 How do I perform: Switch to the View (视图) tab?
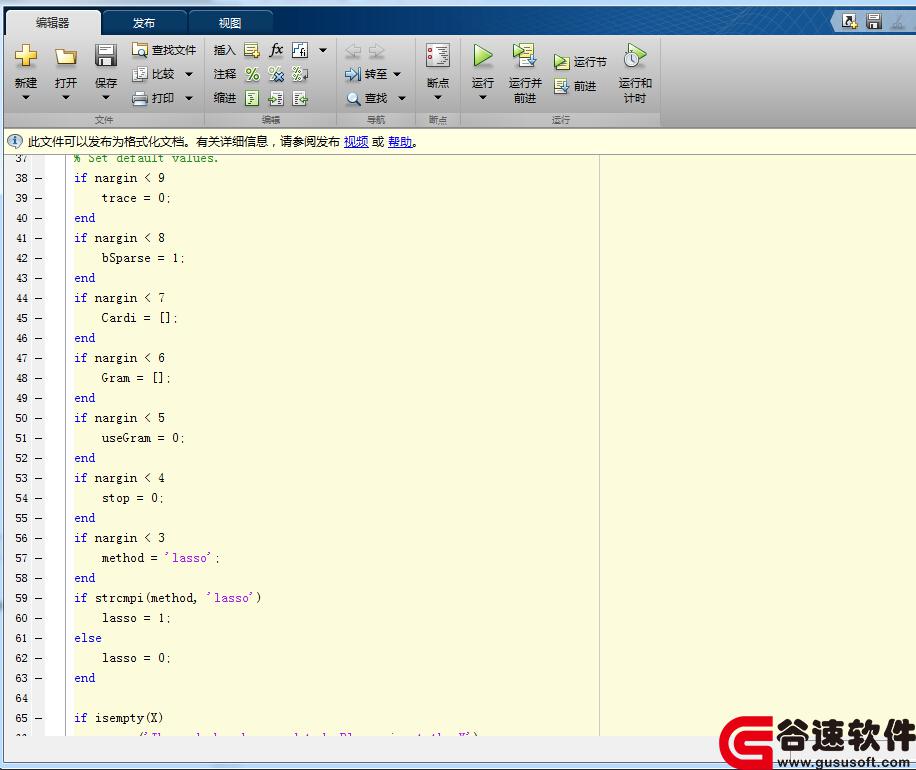coord(230,23)
